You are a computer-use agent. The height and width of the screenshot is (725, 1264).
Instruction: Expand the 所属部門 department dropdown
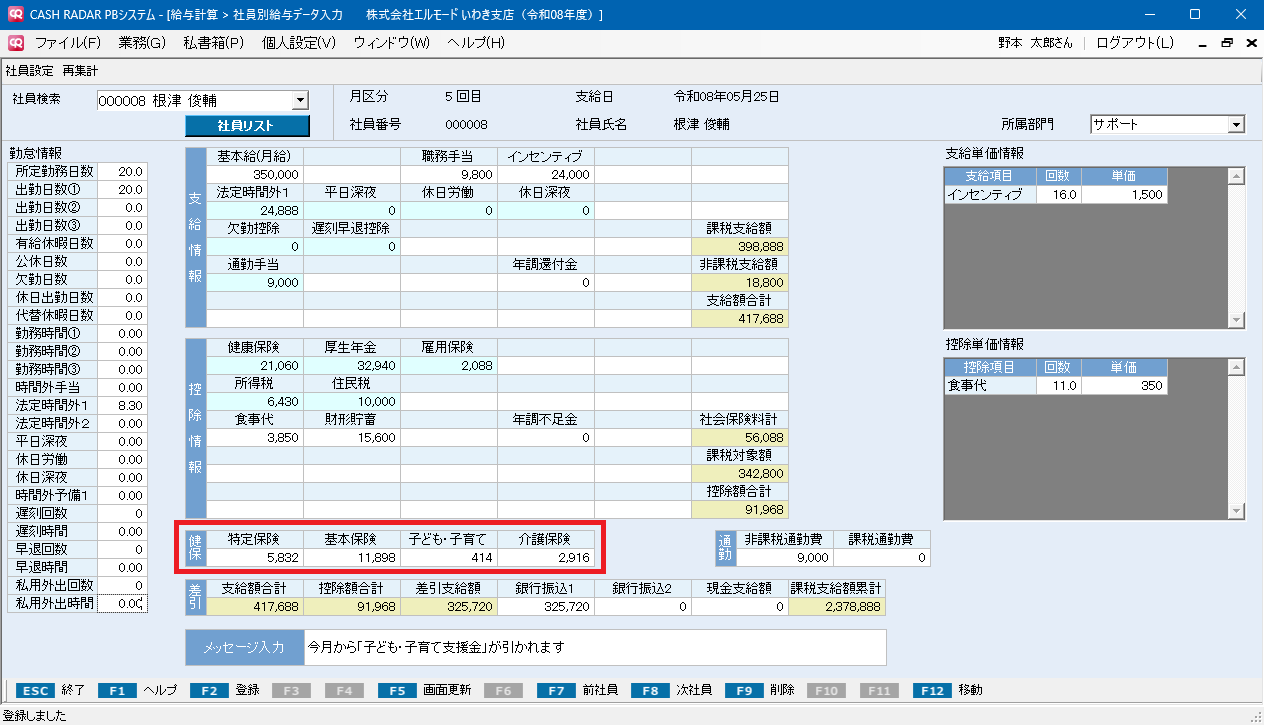[1236, 125]
